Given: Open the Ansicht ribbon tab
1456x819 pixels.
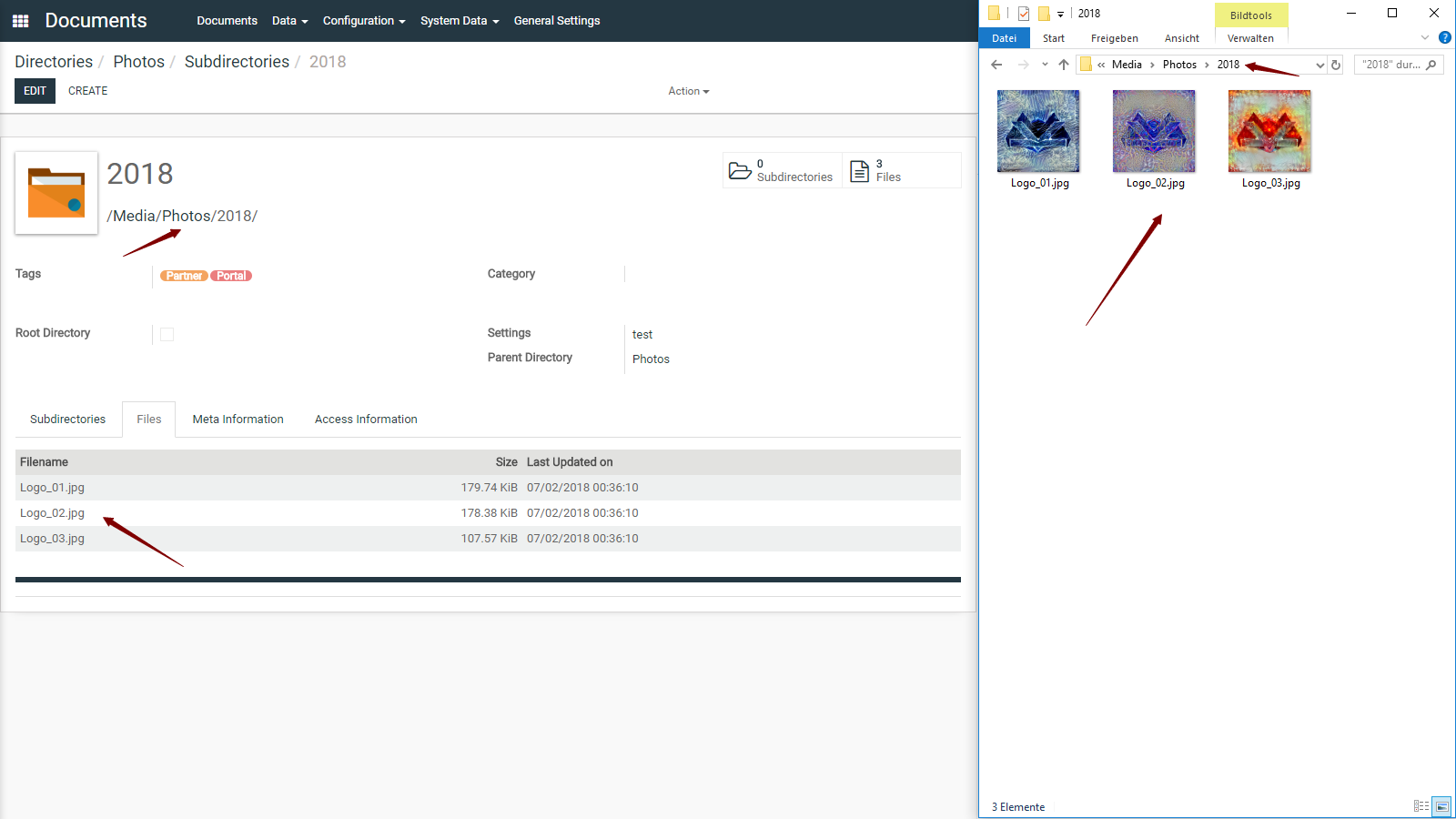Looking at the screenshot, I should [x=1181, y=38].
